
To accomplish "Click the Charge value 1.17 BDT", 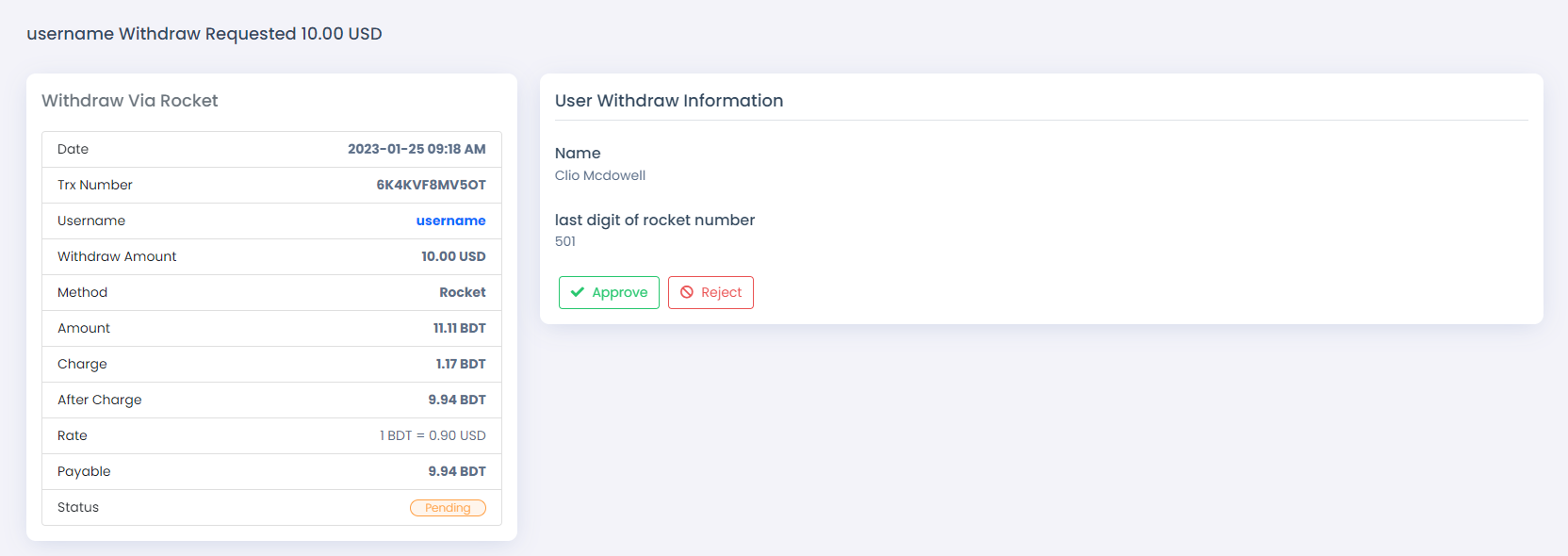I will click(461, 364).
